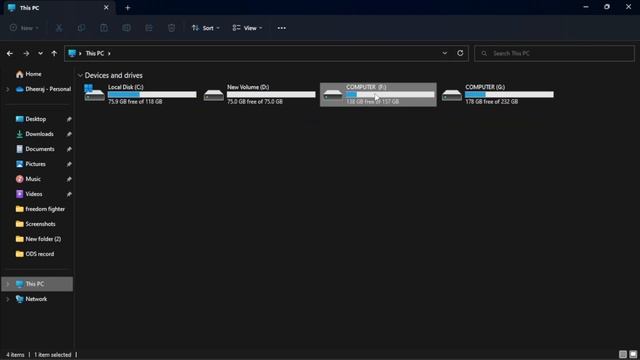
Task: Close the This PC tab
Action: [x=106, y=7]
